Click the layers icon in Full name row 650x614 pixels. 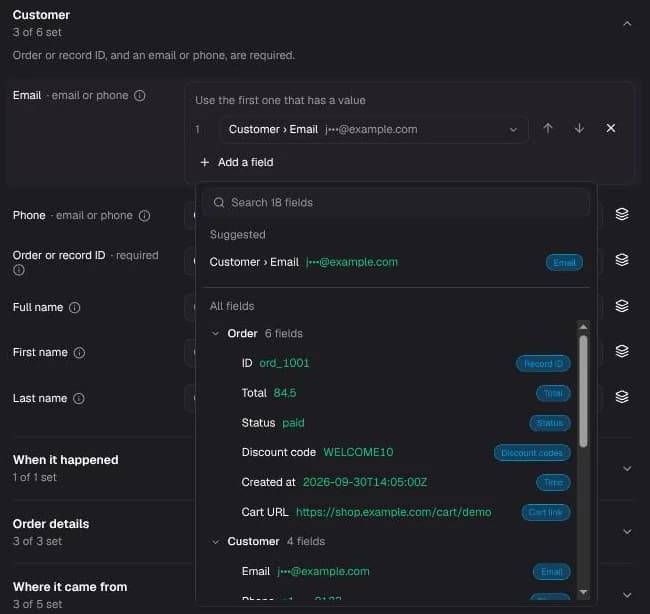click(622, 306)
